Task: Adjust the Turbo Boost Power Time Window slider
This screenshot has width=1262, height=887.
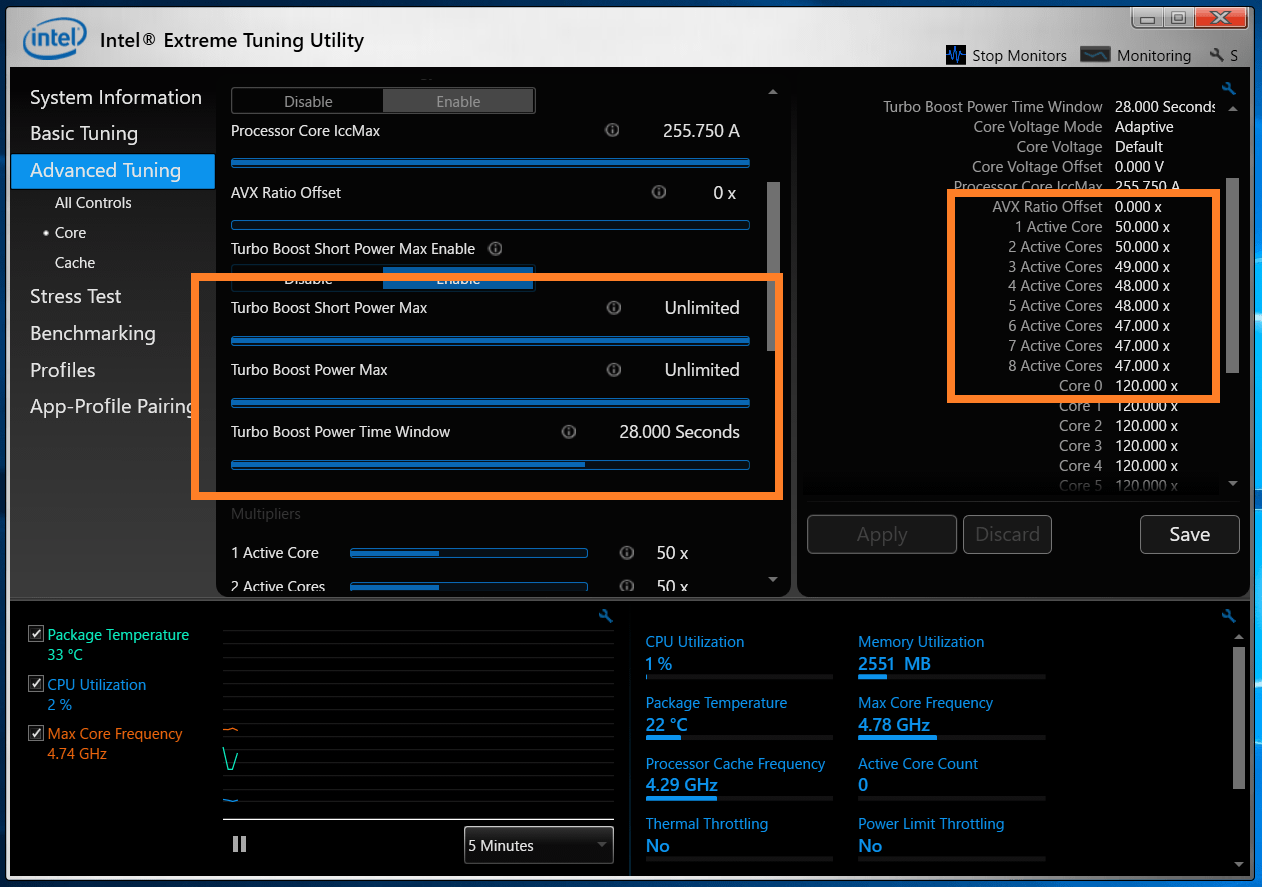Action: 490,464
